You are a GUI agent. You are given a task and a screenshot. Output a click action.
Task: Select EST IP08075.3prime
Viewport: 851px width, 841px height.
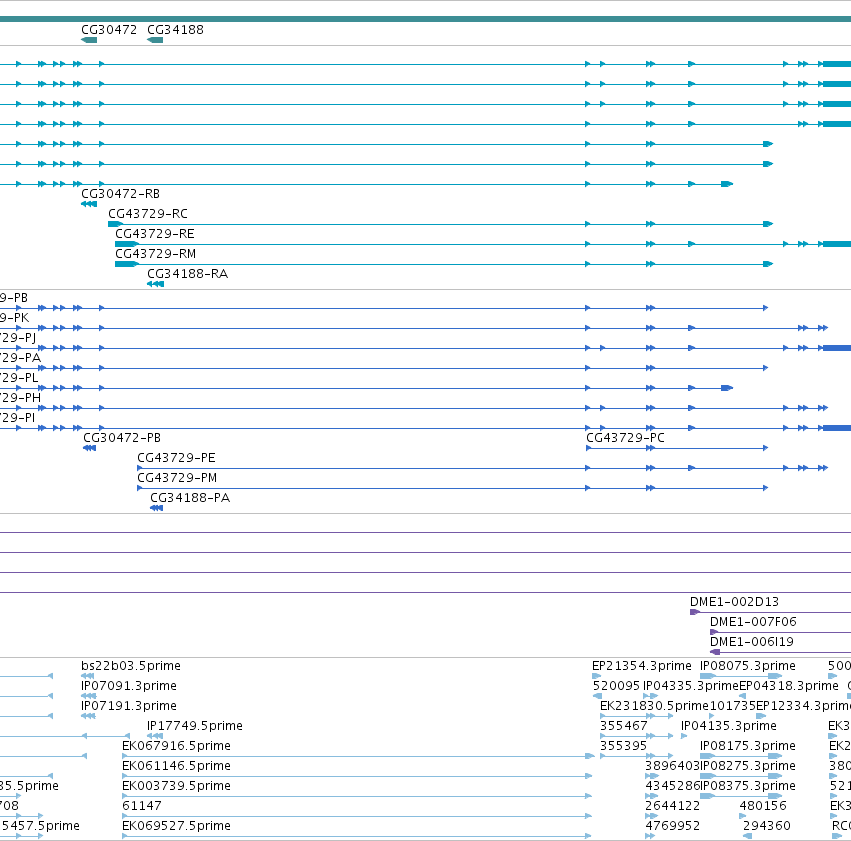pyautogui.click(x=748, y=666)
